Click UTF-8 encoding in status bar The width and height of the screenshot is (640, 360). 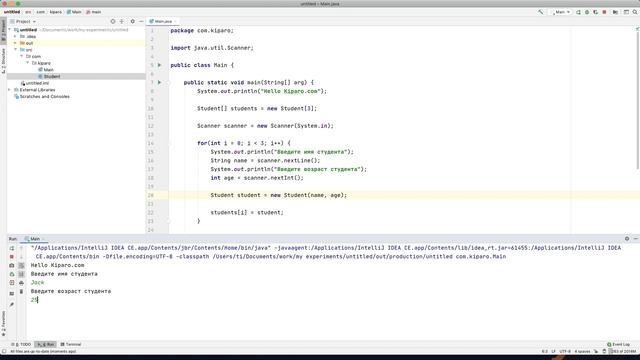coord(565,351)
